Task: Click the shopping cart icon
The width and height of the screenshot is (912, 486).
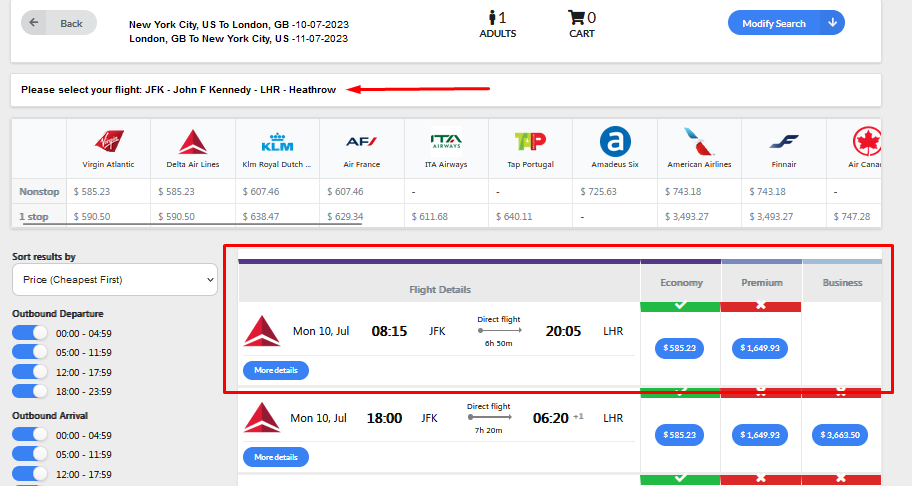Action: point(576,17)
